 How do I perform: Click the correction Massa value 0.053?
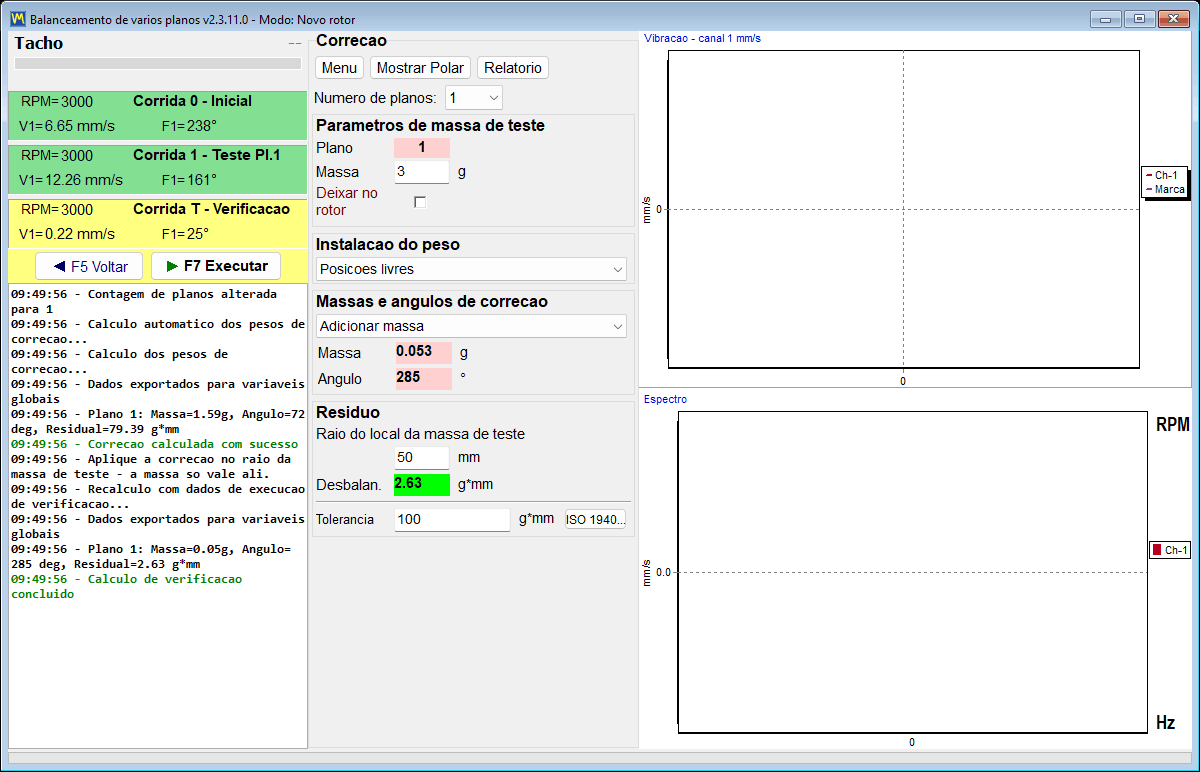click(422, 352)
